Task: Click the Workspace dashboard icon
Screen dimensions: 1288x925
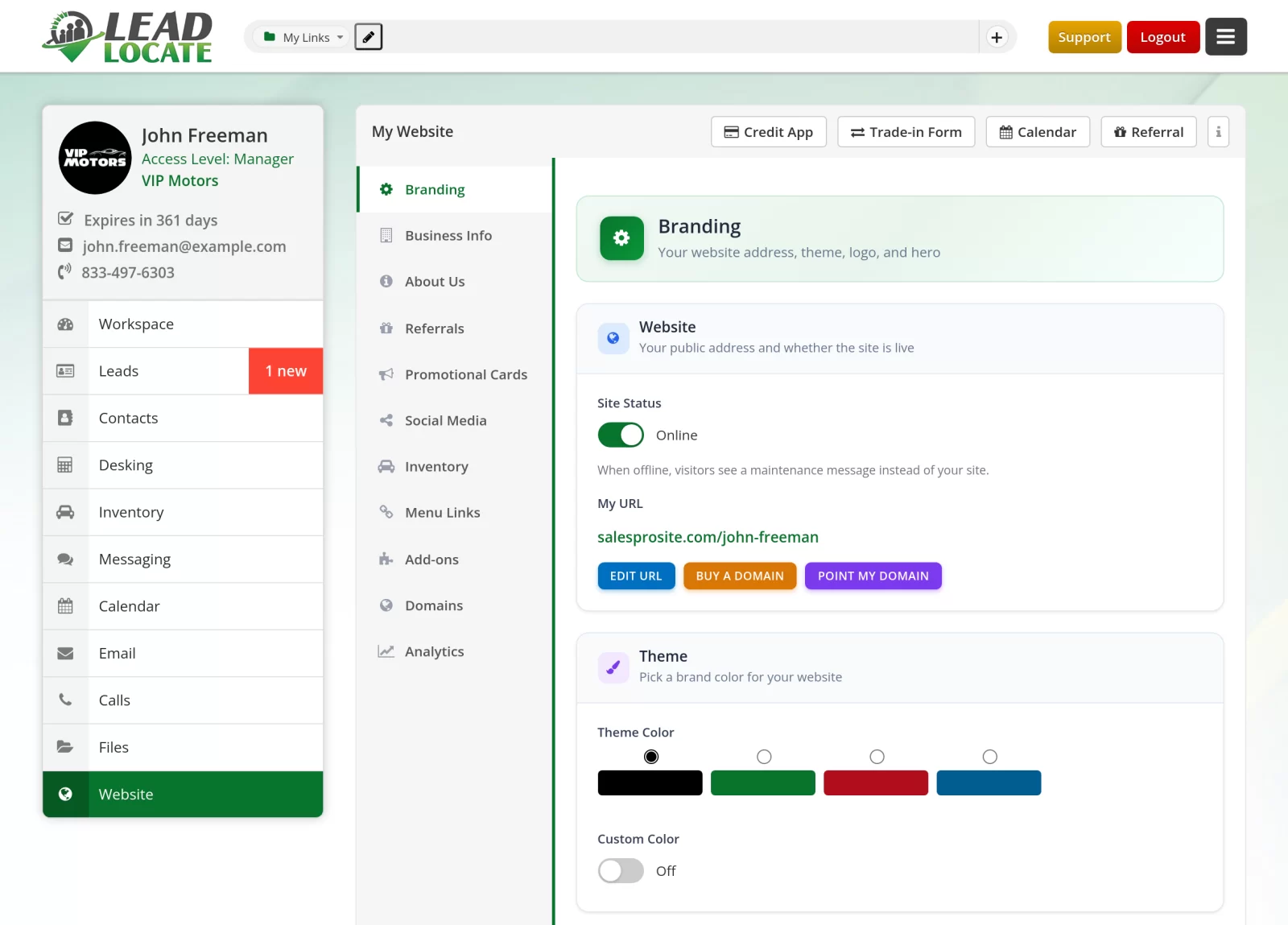Action: pyautogui.click(x=65, y=324)
